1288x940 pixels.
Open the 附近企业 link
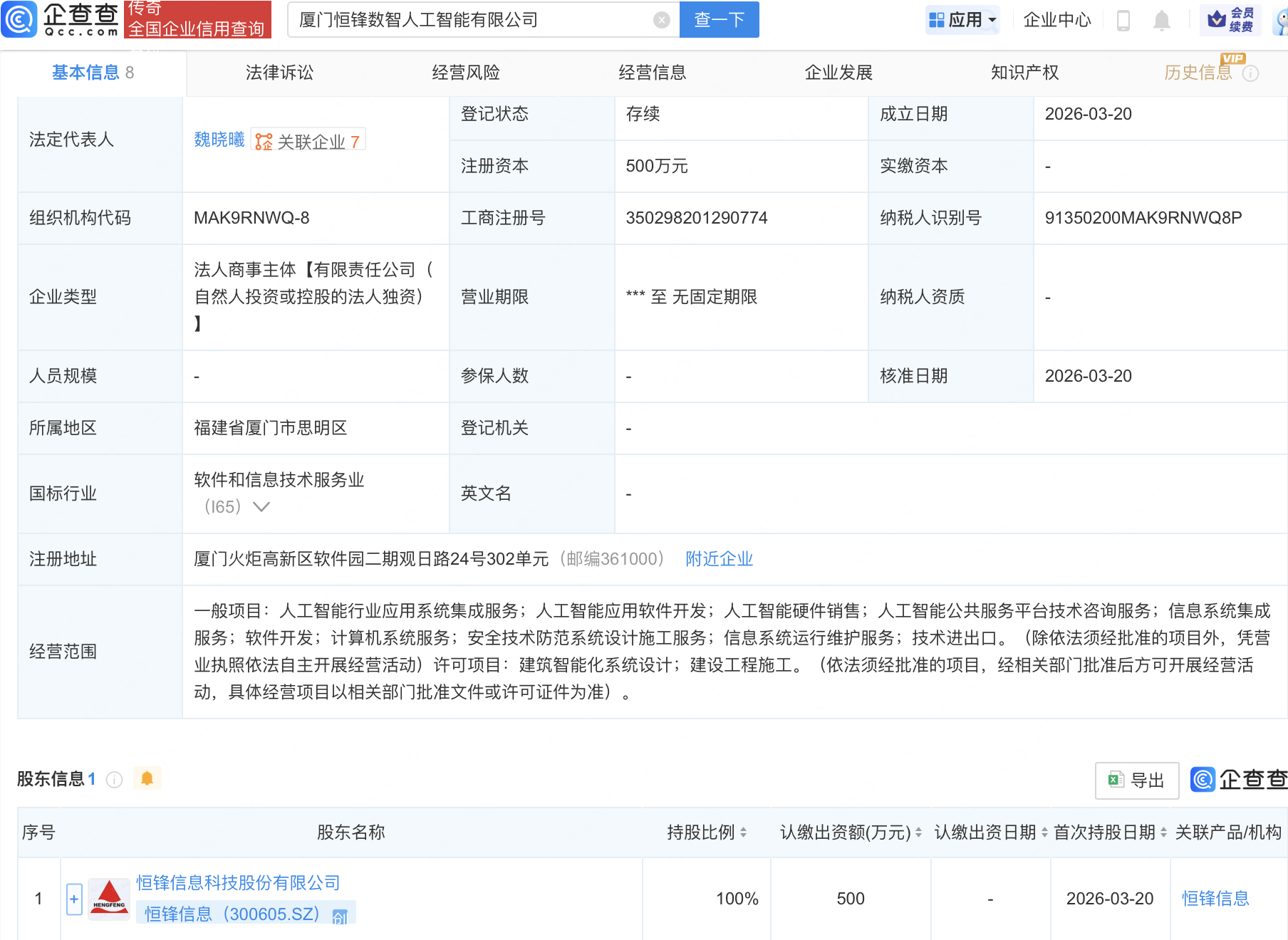click(719, 559)
